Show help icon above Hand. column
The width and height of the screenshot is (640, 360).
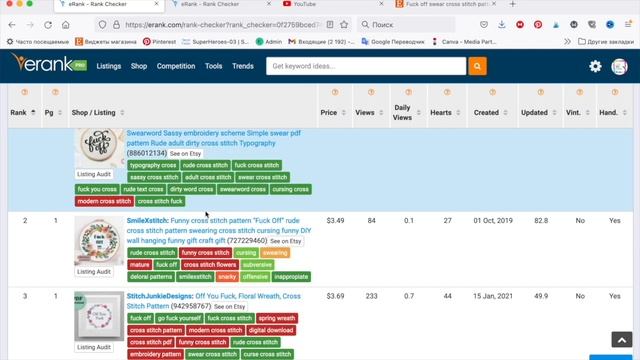click(x=615, y=92)
